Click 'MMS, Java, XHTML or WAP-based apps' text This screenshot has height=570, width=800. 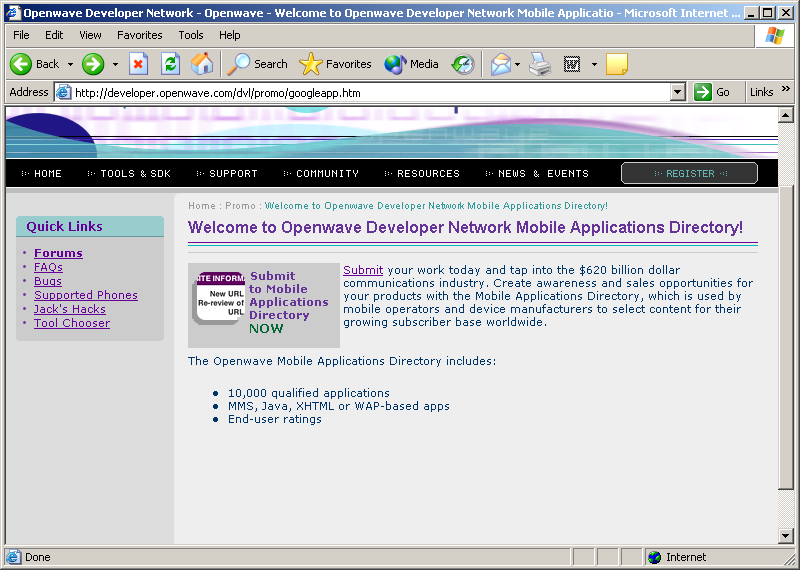[x=339, y=406]
